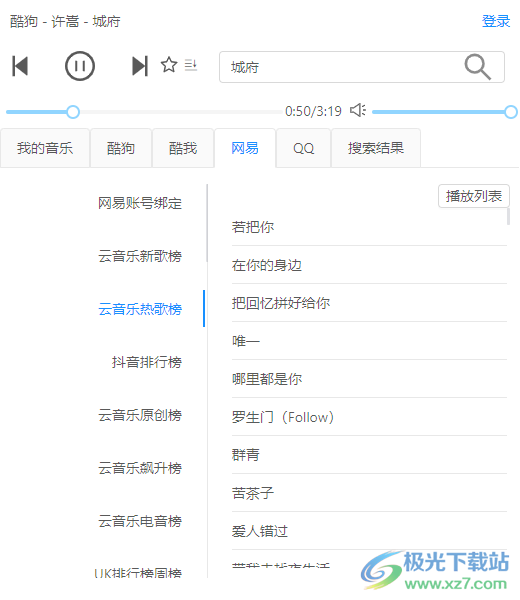The width and height of the screenshot is (520, 600).
Task: Click the volume slider handle
Action: [511, 112]
